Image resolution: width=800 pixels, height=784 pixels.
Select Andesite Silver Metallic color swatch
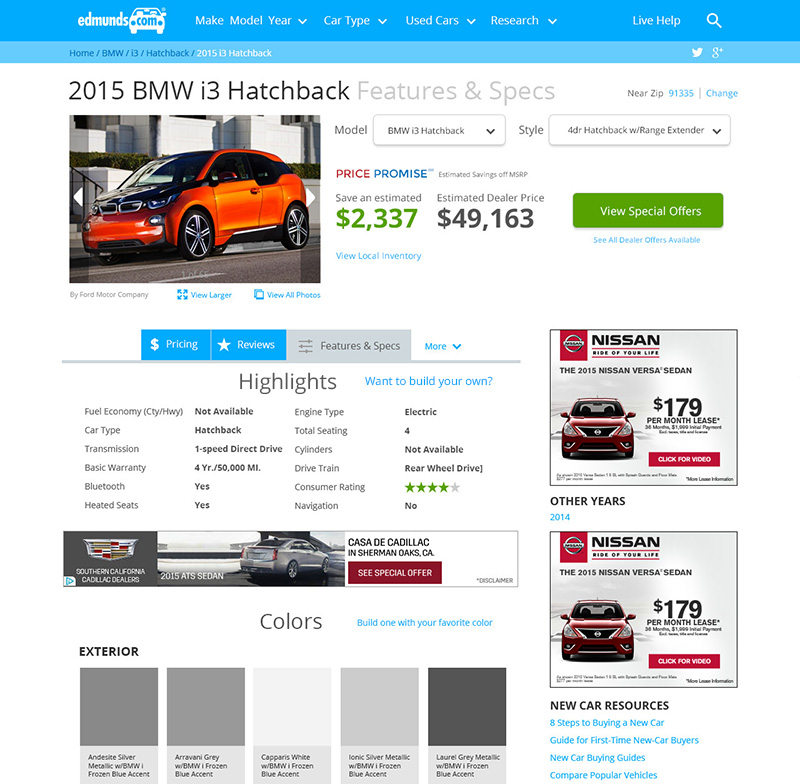coord(119,707)
